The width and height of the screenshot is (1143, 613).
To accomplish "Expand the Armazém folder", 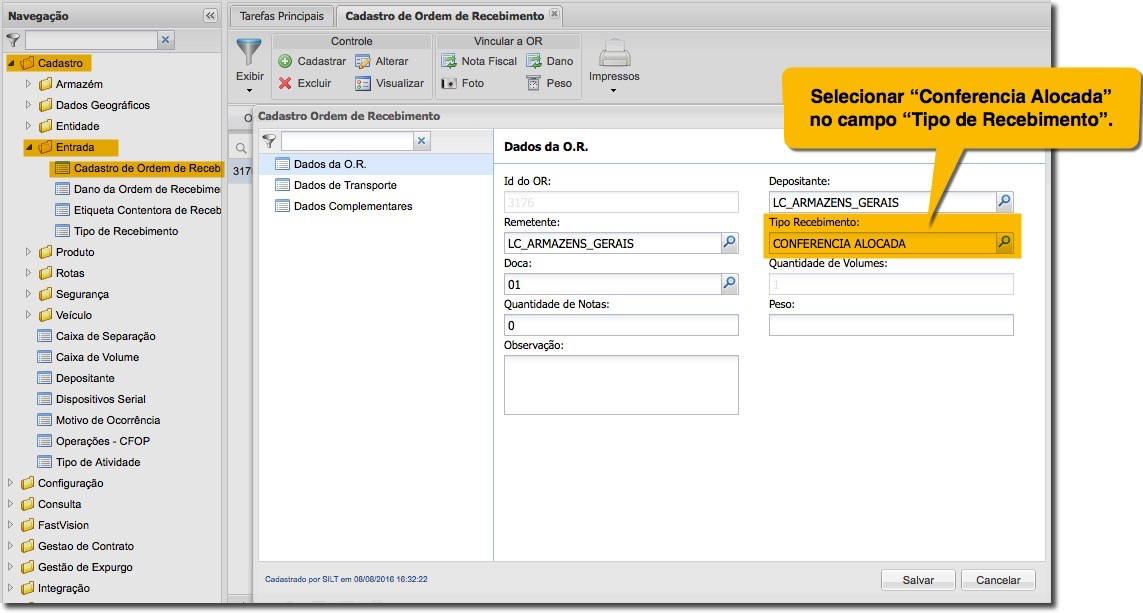I will [28, 84].
